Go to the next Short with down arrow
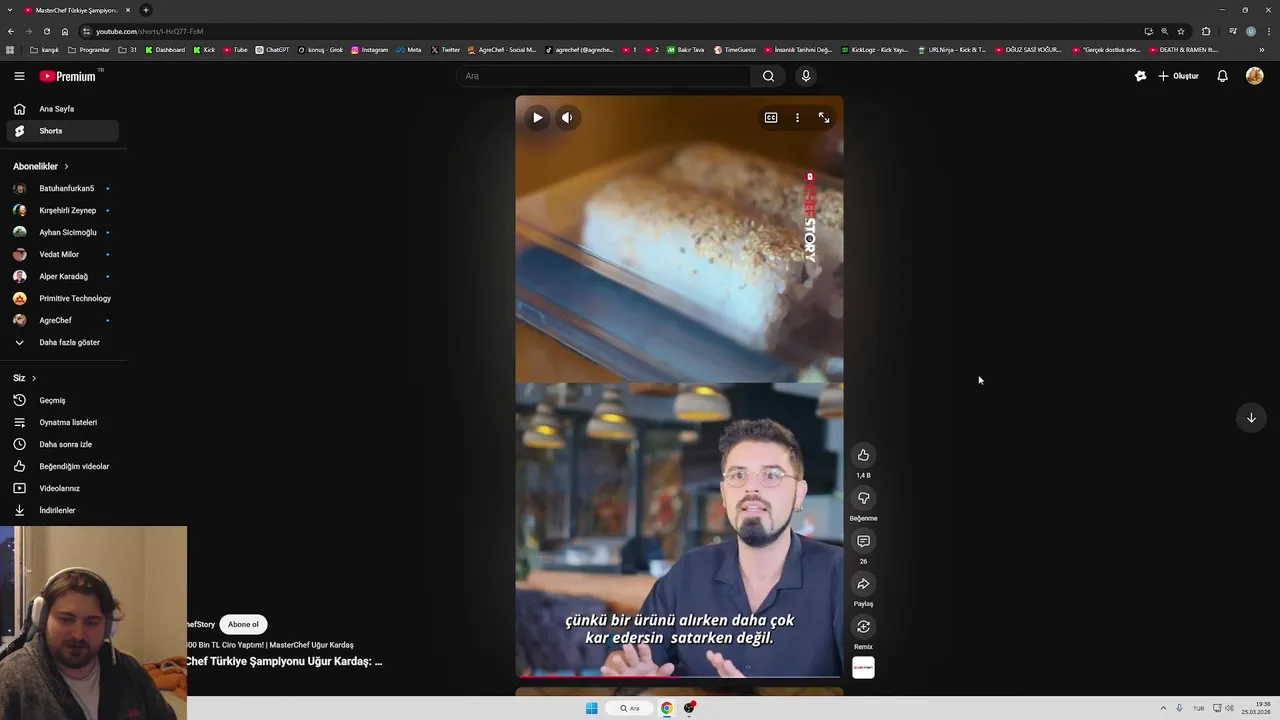The height and width of the screenshot is (720, 1280). [x=1251, y=418]
